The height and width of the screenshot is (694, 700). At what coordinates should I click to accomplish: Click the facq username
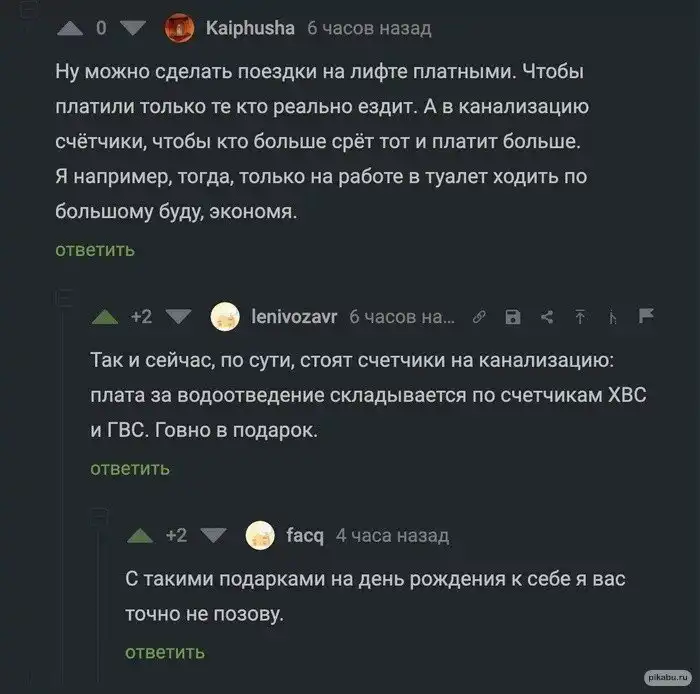(305, 536)
